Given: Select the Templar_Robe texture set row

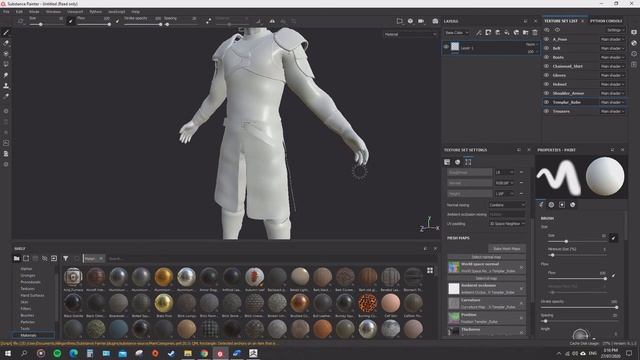Looking at the screenshot, I should coord(584,102).
